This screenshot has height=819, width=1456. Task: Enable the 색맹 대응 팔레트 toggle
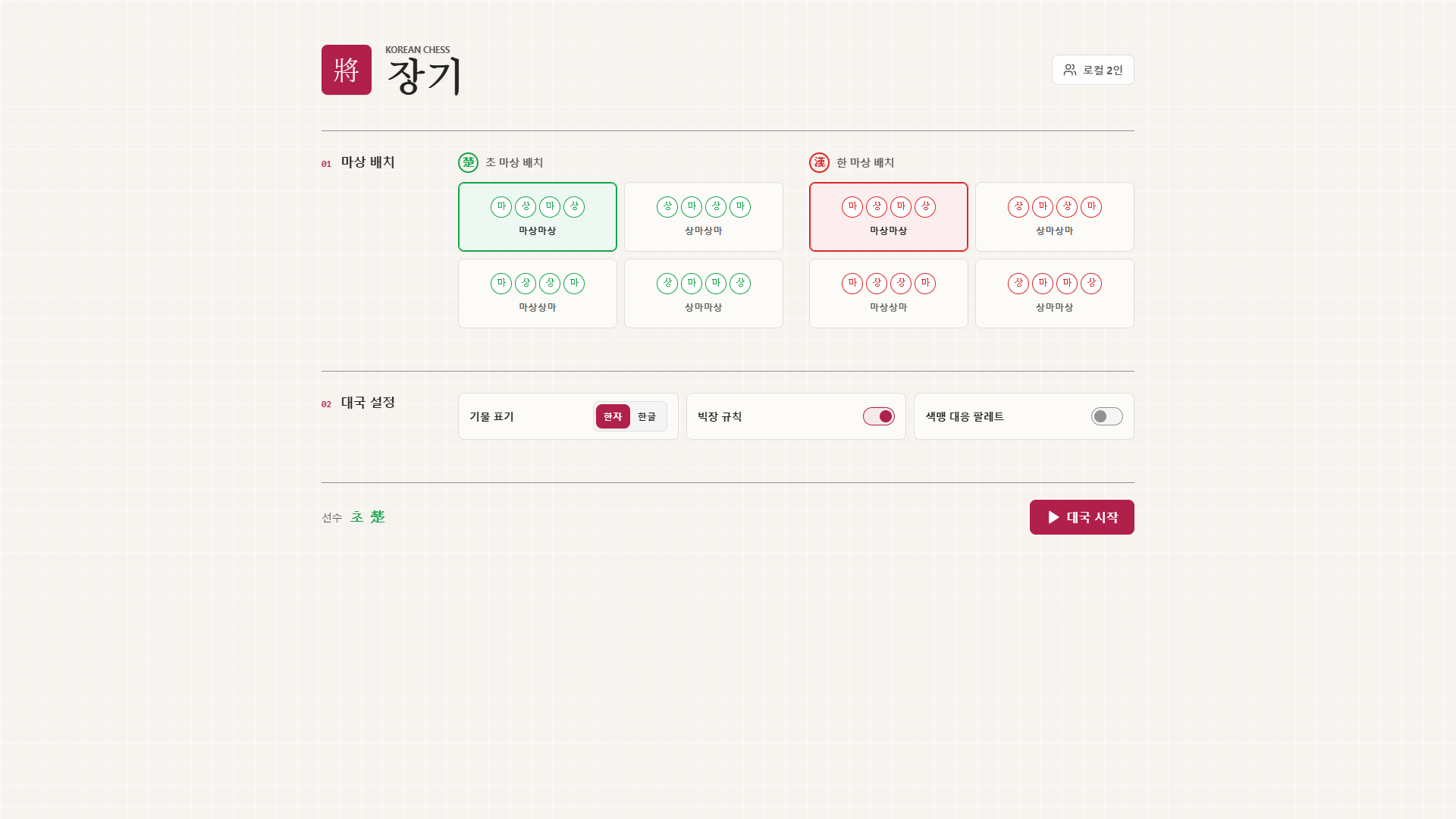point(1107,416)
